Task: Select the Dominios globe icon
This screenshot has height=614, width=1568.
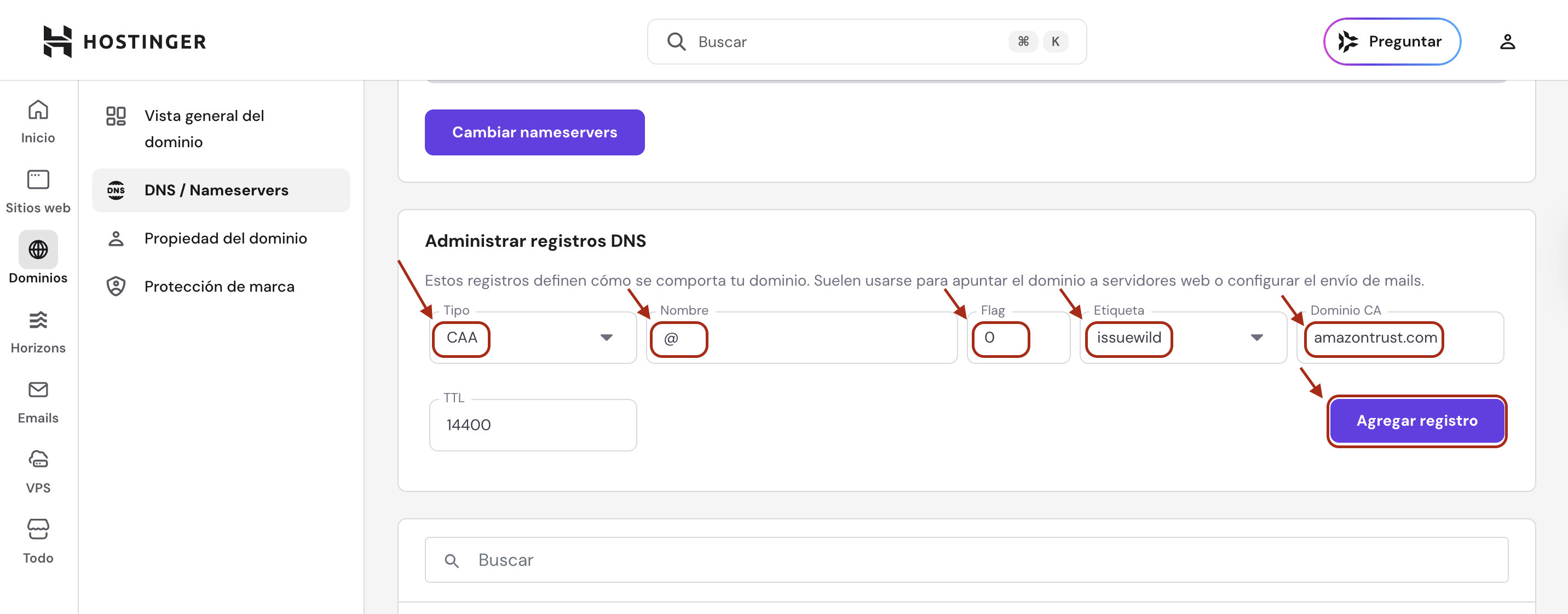Action: pos(38,250)
